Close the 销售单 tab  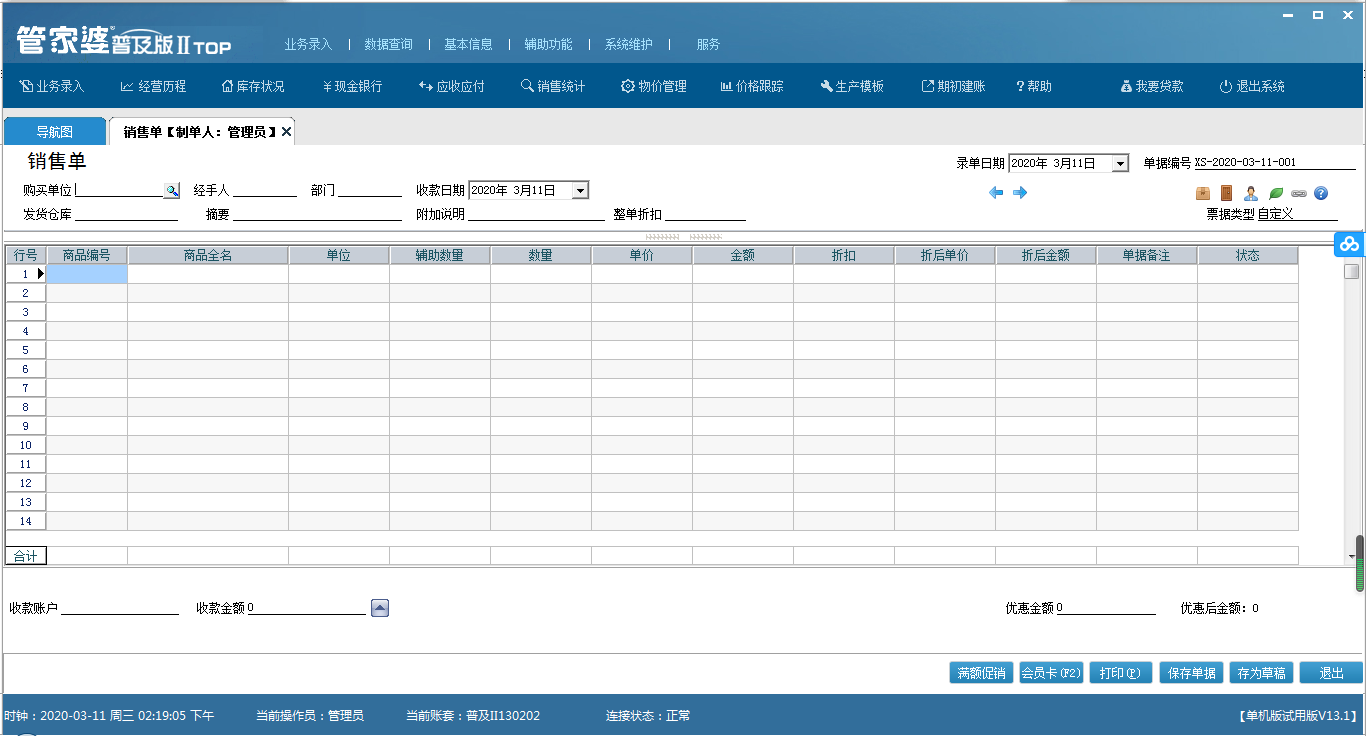pyautogui.click(x=287, y=132)
